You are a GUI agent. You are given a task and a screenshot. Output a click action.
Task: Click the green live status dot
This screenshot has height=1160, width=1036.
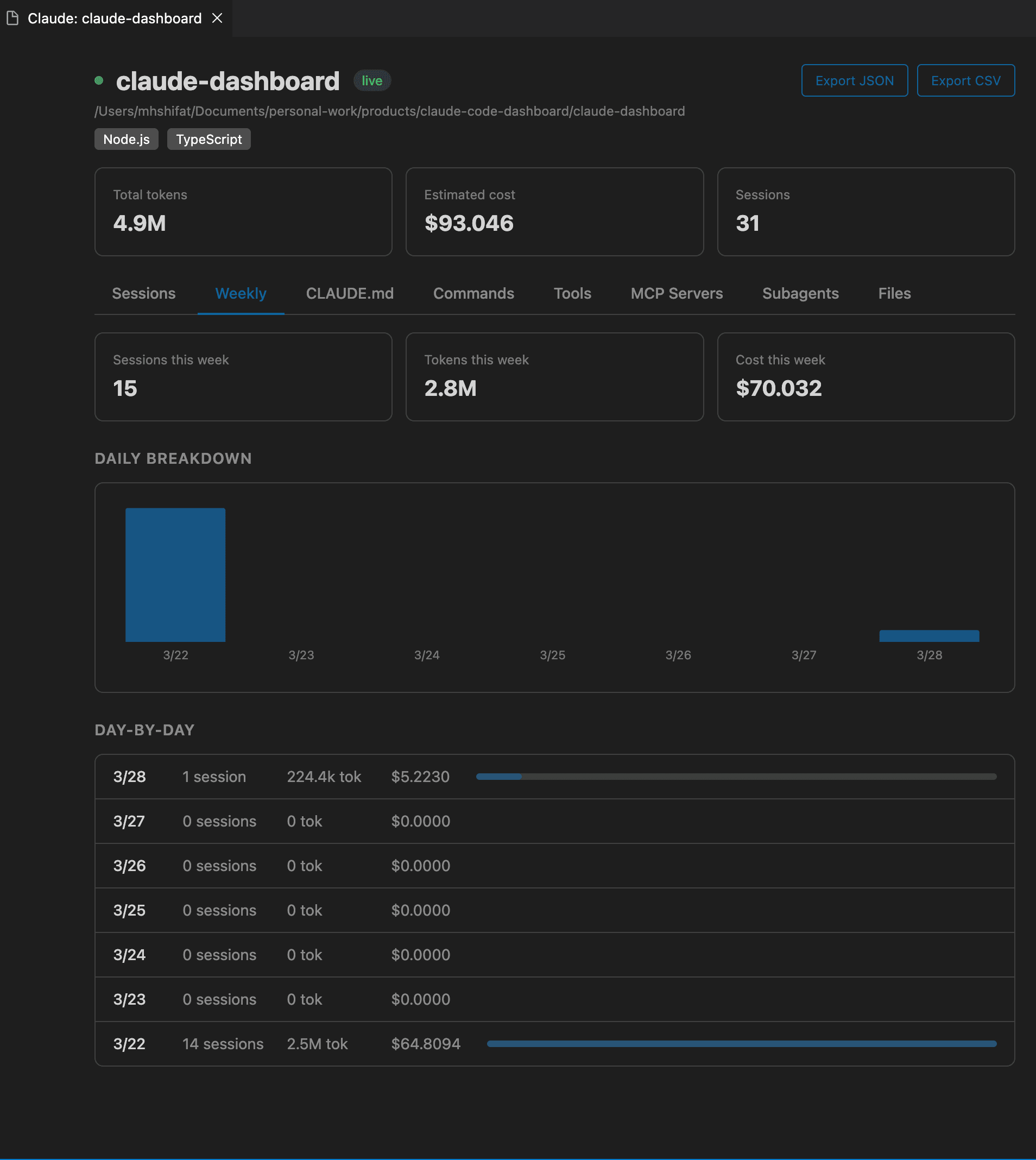coord(99,81)
